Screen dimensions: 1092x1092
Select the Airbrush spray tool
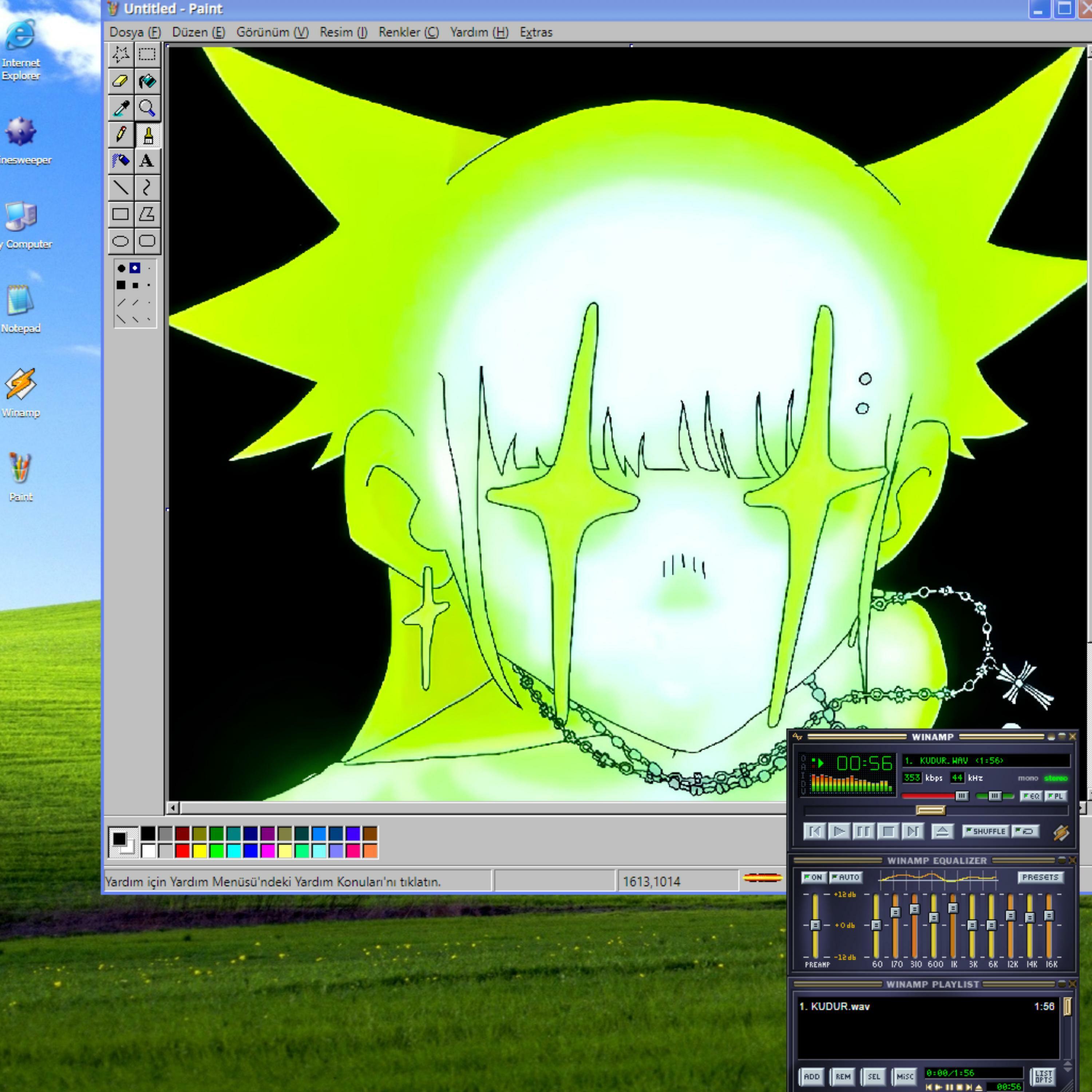pos(120,161)
